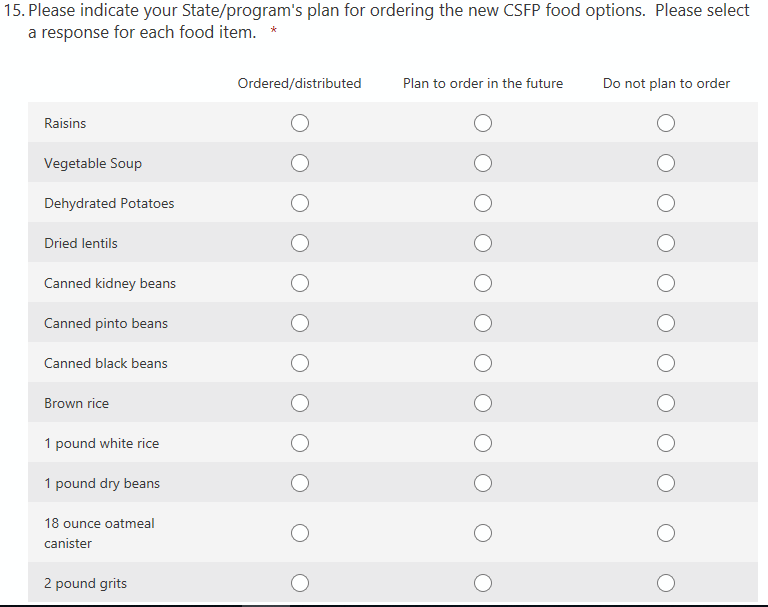768x607 pixels.
Task: Select Plan to order in future for Canned black beans
Action: point(483,363)
